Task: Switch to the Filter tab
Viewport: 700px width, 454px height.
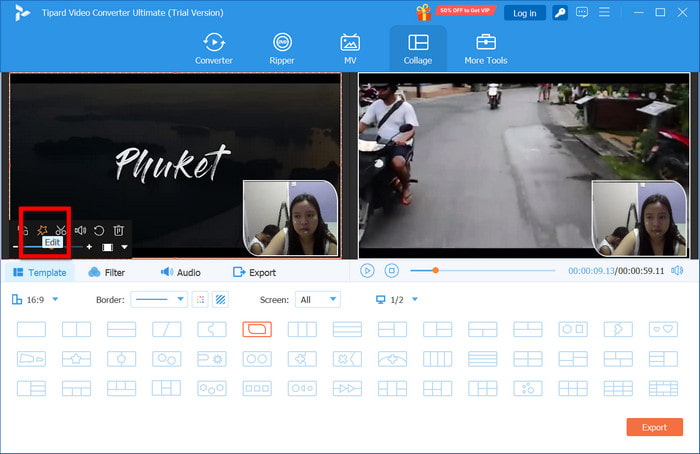Action: point(107,272)
